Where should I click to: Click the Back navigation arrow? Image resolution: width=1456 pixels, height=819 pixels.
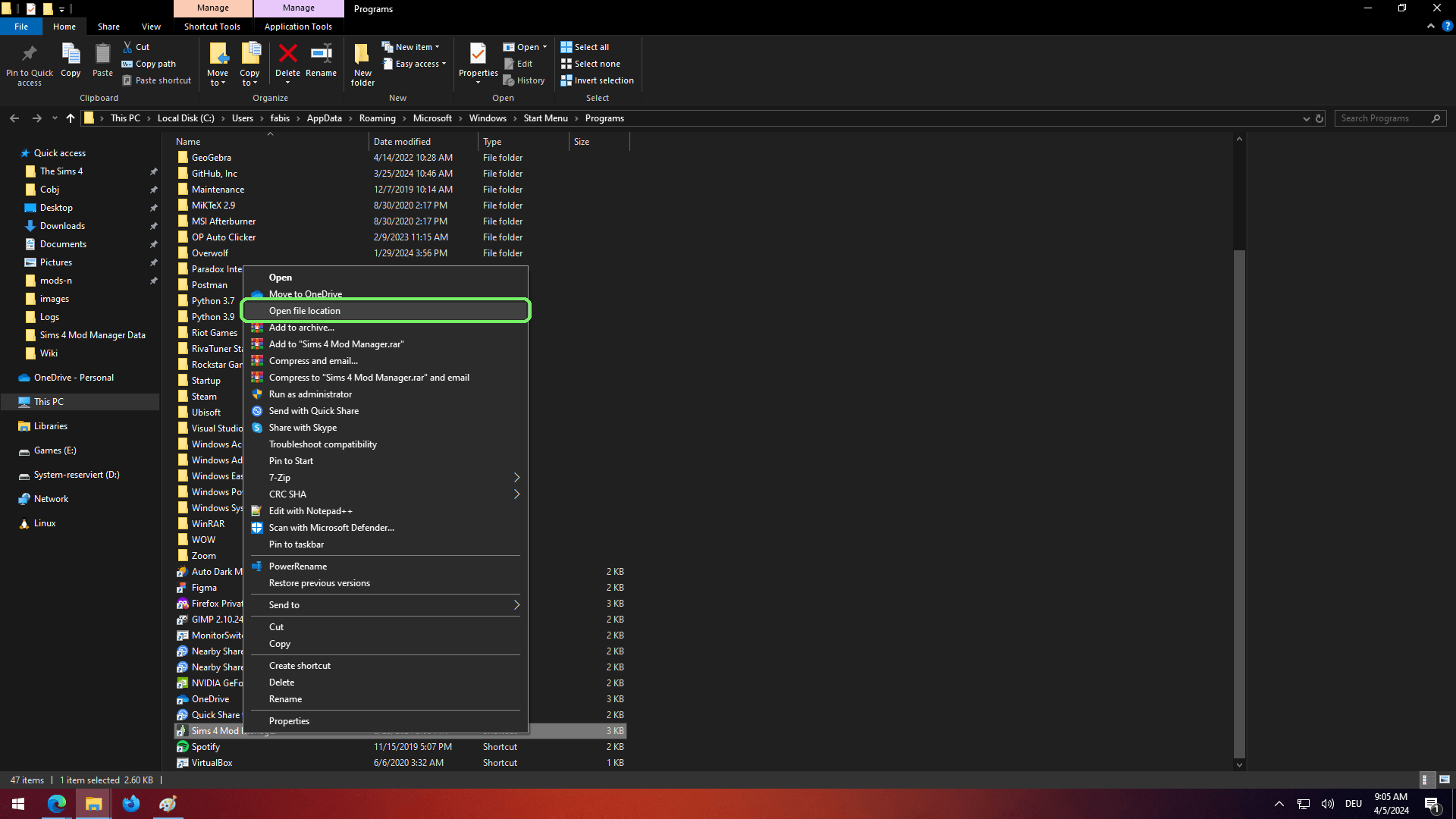tap(14, 118)
